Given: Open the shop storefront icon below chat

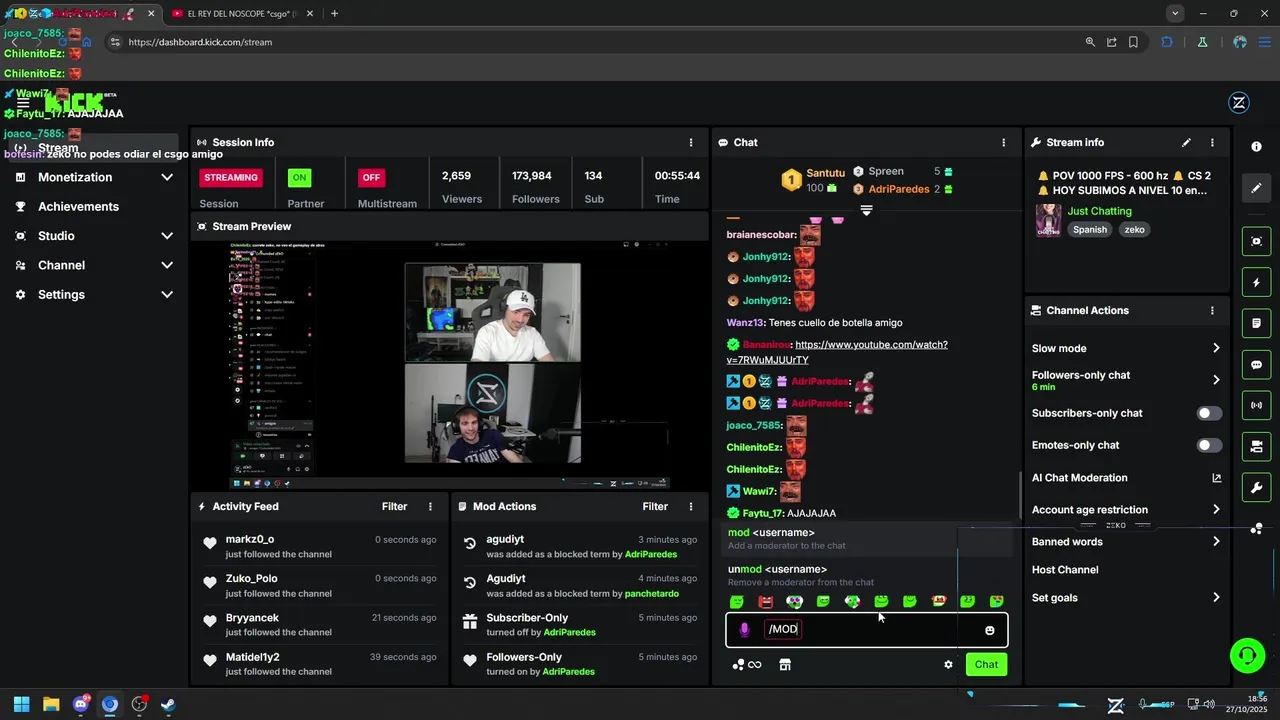Looking at the screenshot, I should (785, 664).
